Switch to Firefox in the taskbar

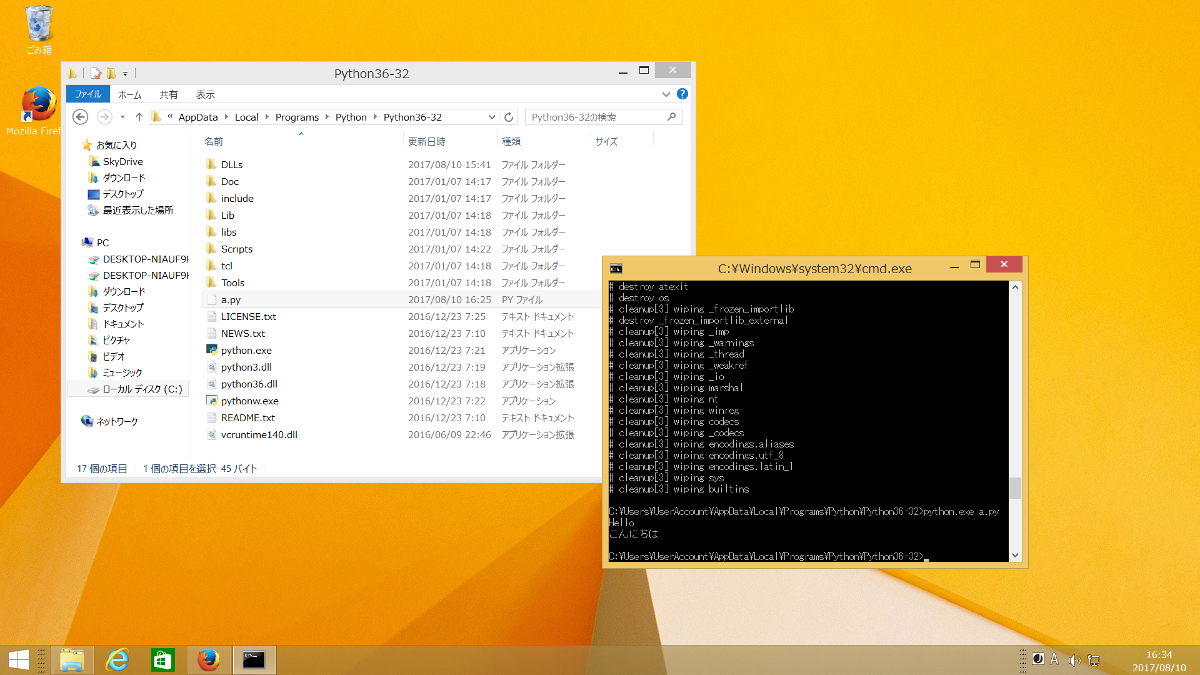[208, 659]
